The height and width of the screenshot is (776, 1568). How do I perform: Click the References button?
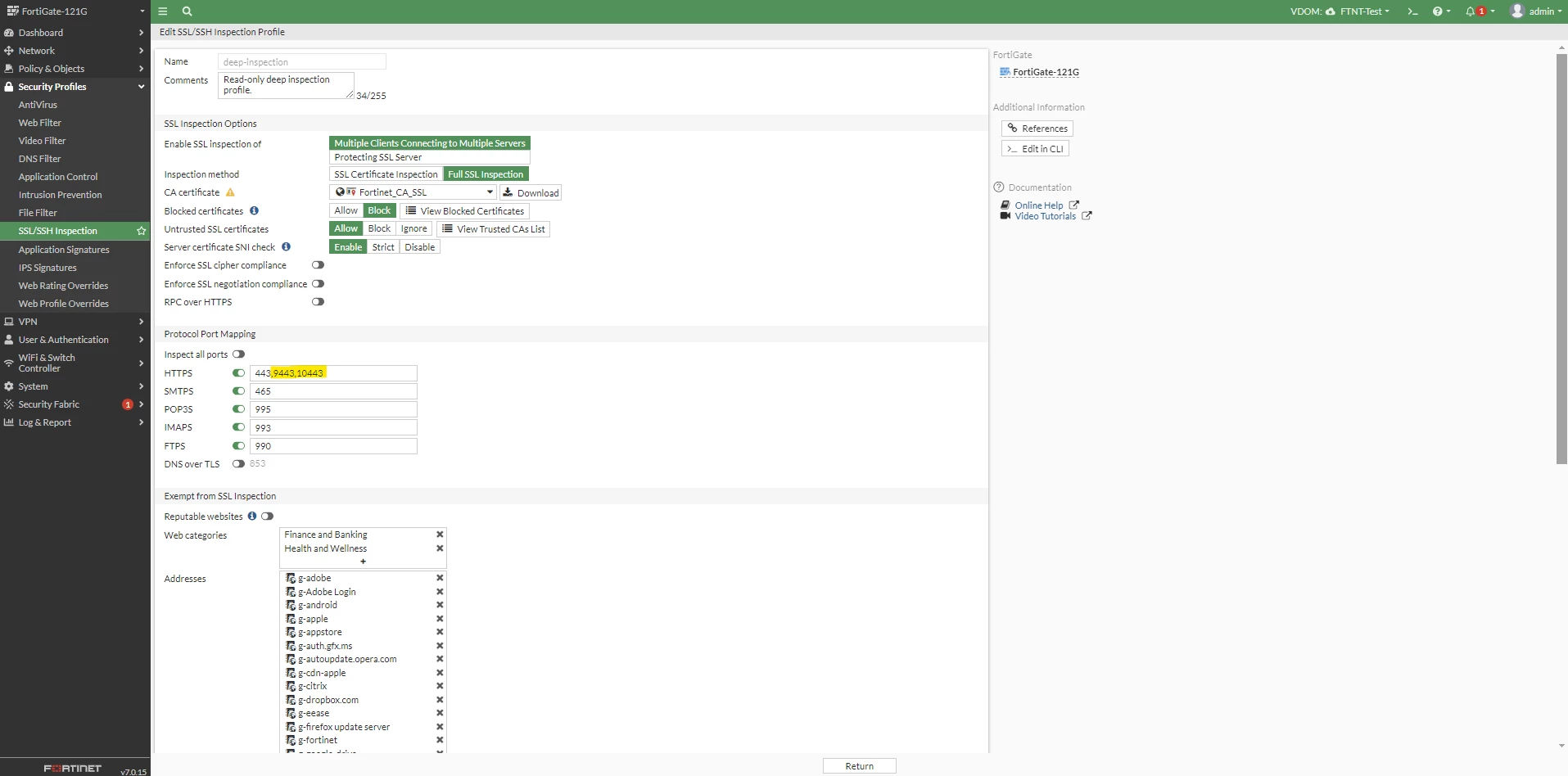coord(1037,129)
